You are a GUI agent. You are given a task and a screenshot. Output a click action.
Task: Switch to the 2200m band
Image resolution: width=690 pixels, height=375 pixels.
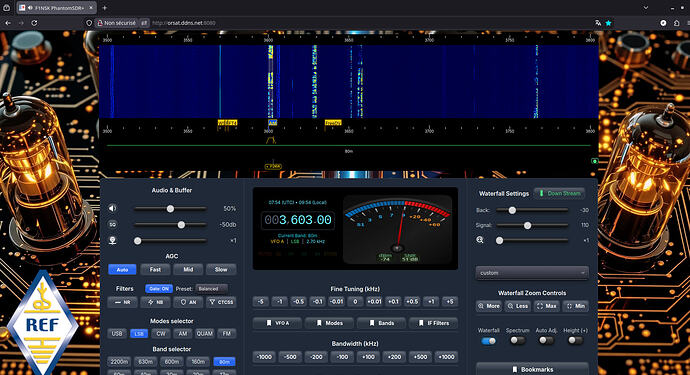click(119, 362)
